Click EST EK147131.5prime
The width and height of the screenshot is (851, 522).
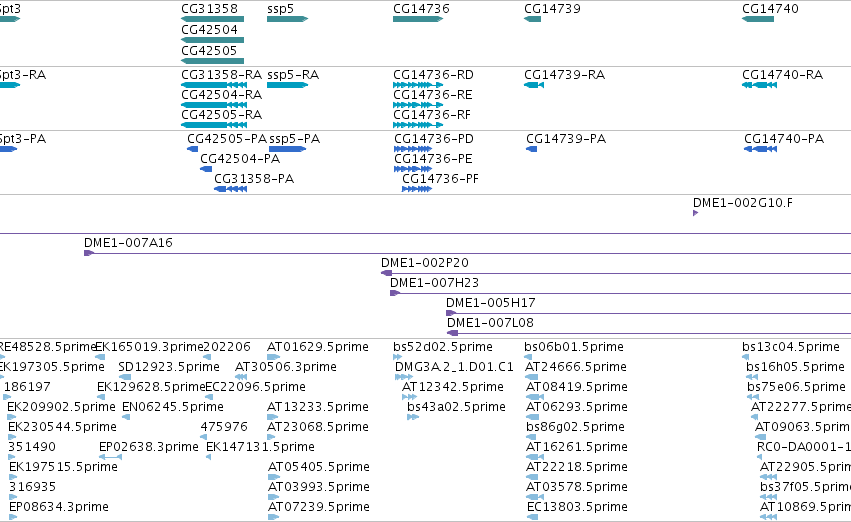(261, 448)
